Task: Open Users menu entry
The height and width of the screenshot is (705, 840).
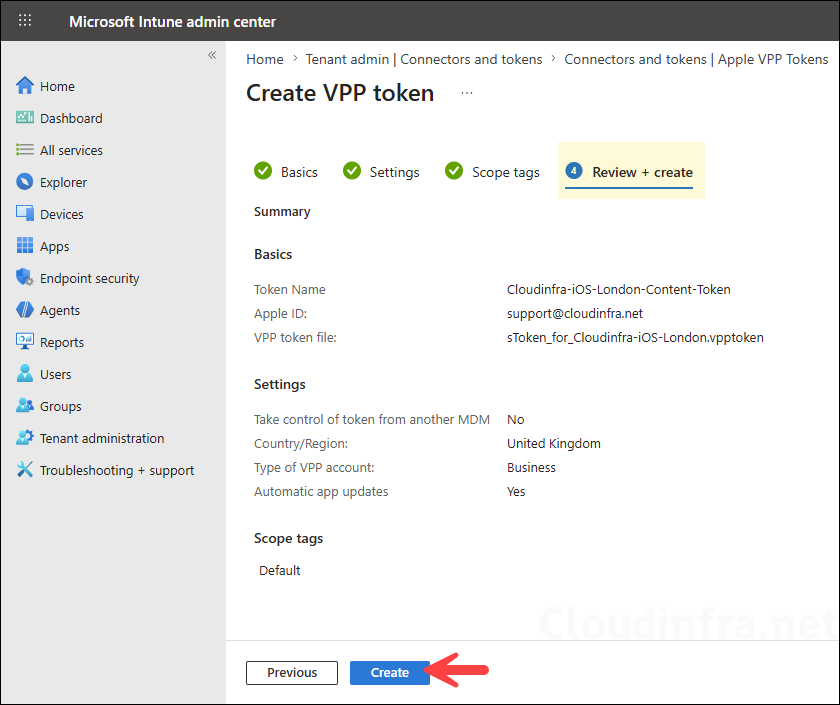Action: (56, 374)
